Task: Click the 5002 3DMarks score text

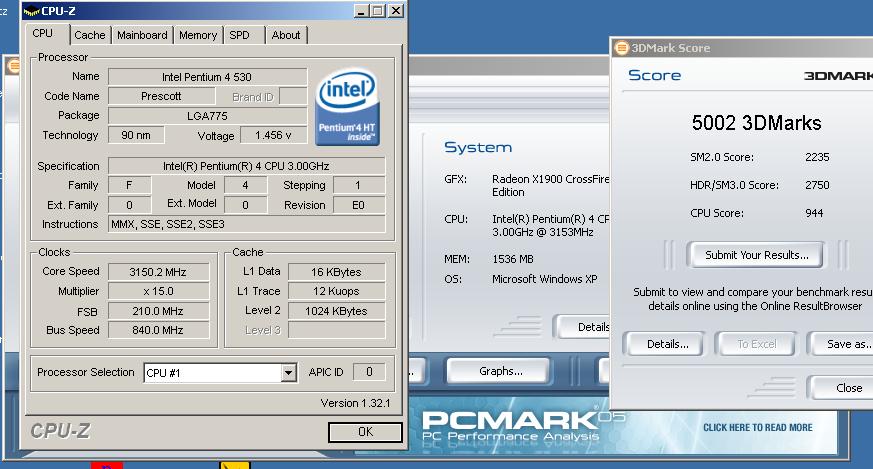Action: tap(756, 123)
